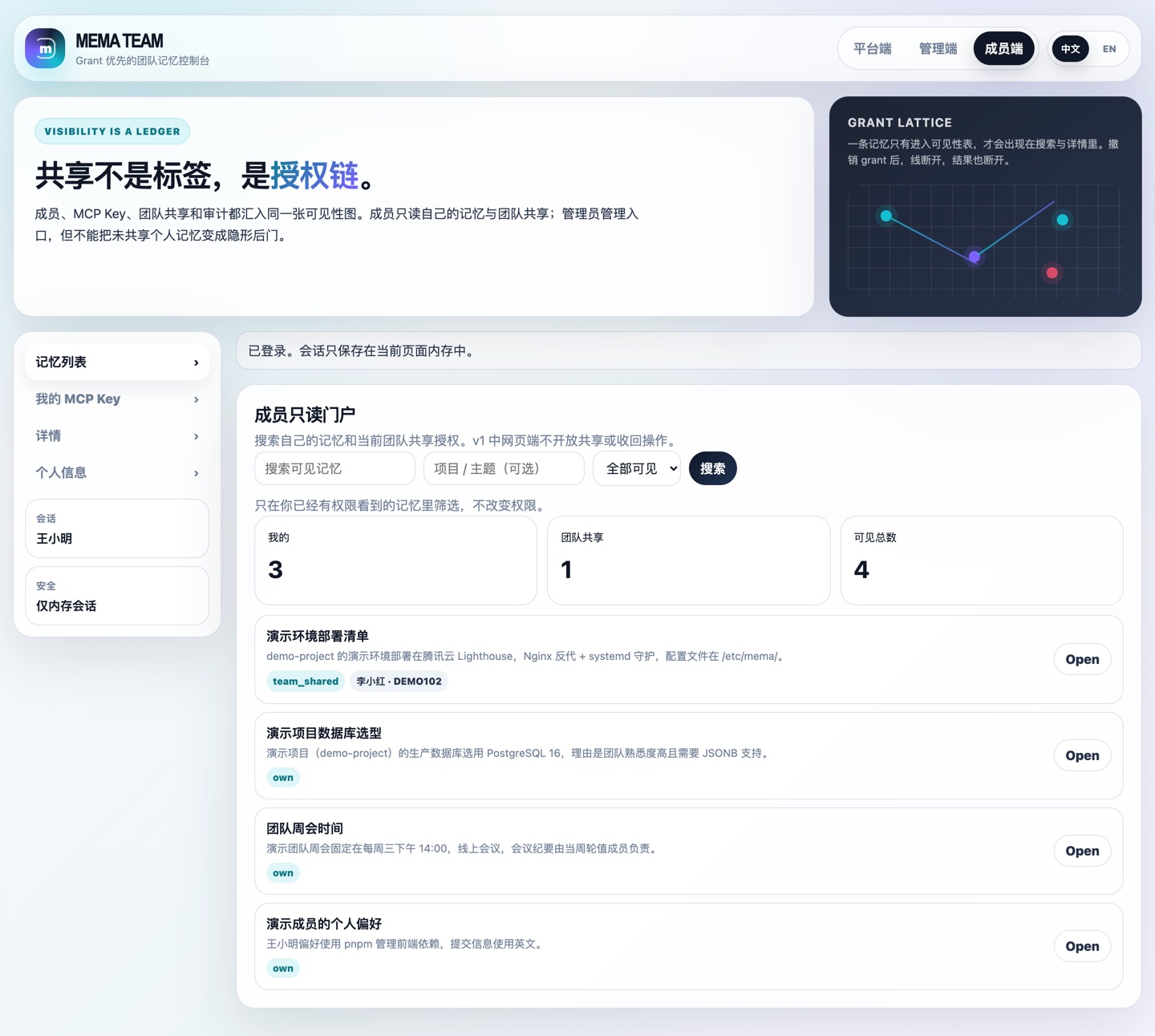Switch language to EN
Screen dimensions: 1155x1036
pos(1109,49)
